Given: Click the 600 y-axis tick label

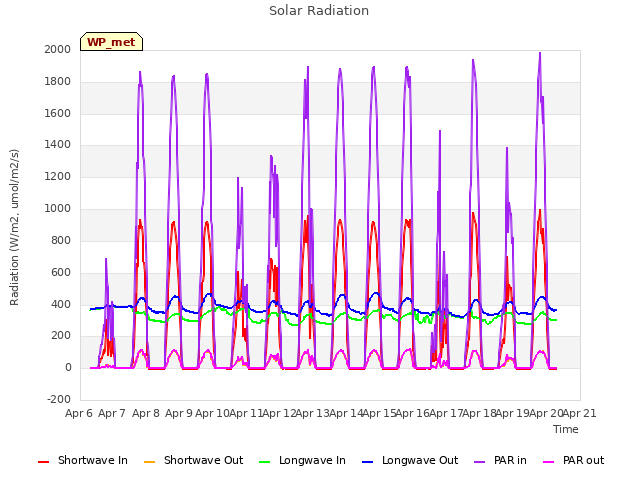Looking at the screenshot, I should (61, 272).
